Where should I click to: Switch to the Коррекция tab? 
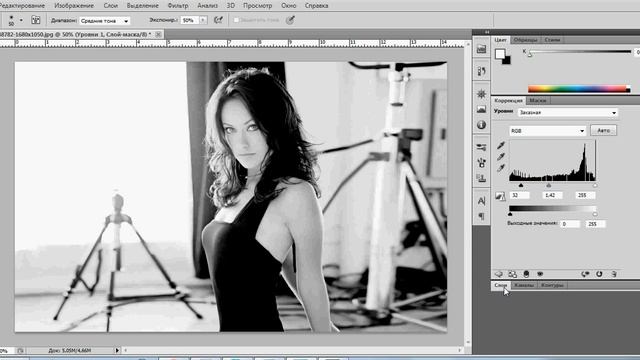tap(509, 100)
